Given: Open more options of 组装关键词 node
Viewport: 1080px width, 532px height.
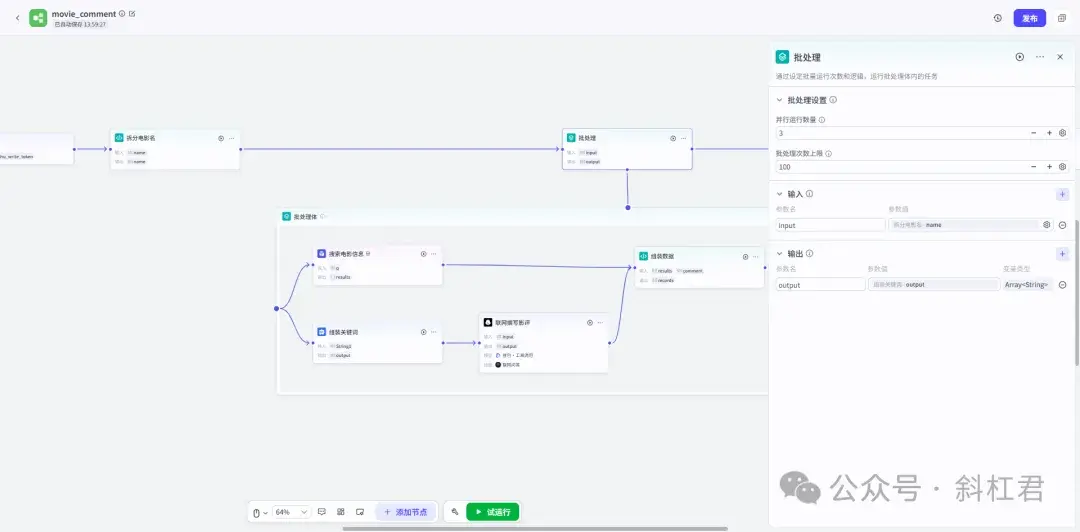Looking at the screenshot, I should (x=433, y=331).
